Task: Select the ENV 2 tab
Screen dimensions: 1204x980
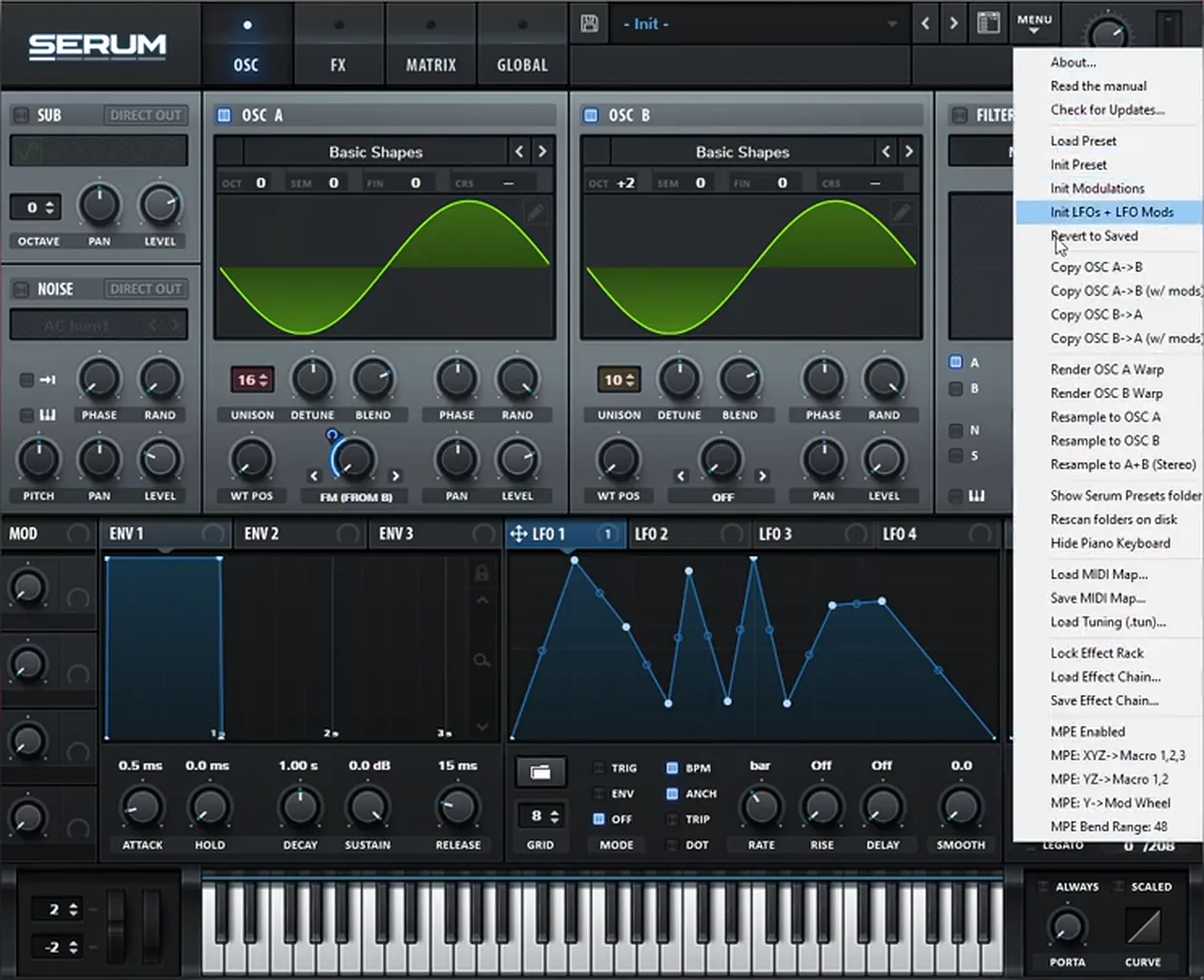Action: point(297,534)
